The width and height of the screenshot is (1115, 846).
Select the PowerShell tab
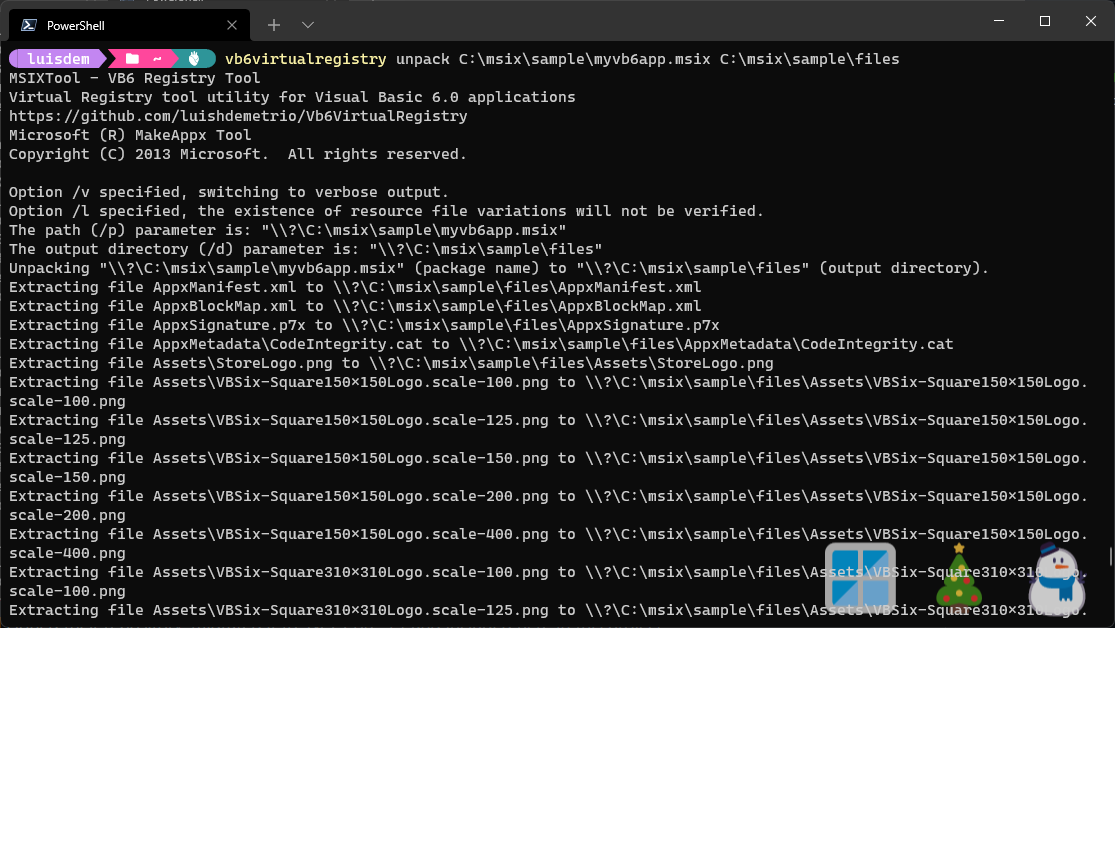point(129,25)
